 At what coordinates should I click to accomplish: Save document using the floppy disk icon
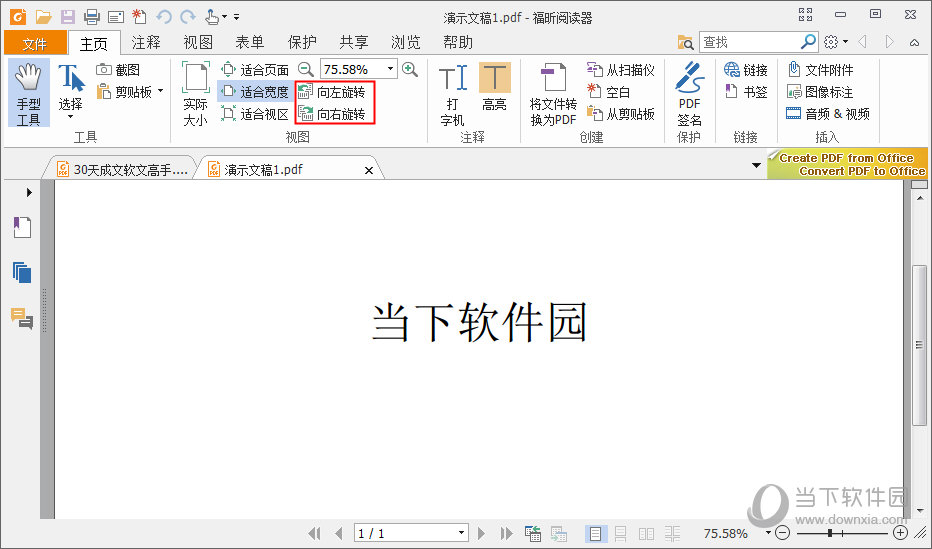coord(68,17)
